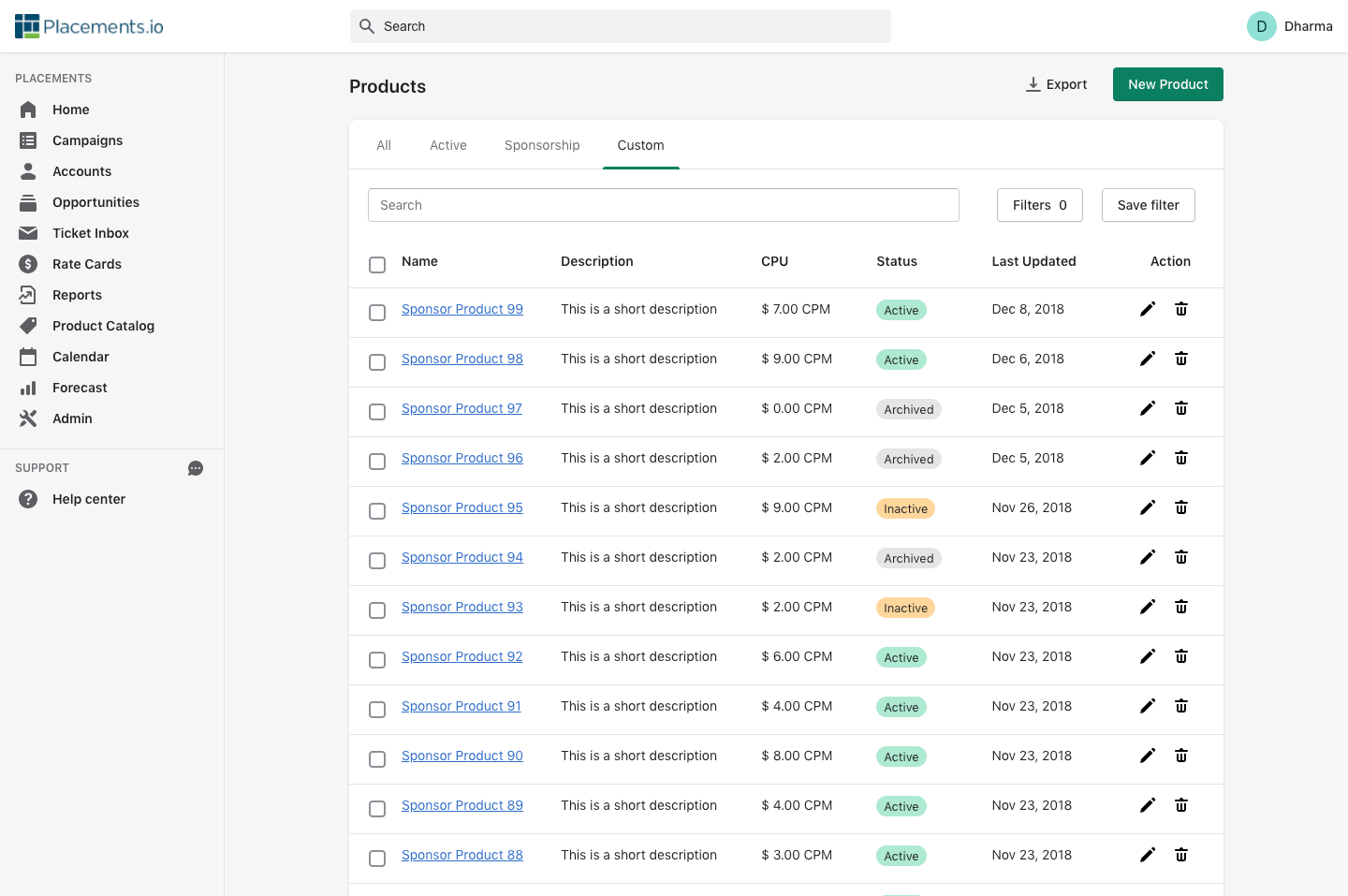
Task: Open Sponsor Product 93 details link
Action: coord(462,607)
